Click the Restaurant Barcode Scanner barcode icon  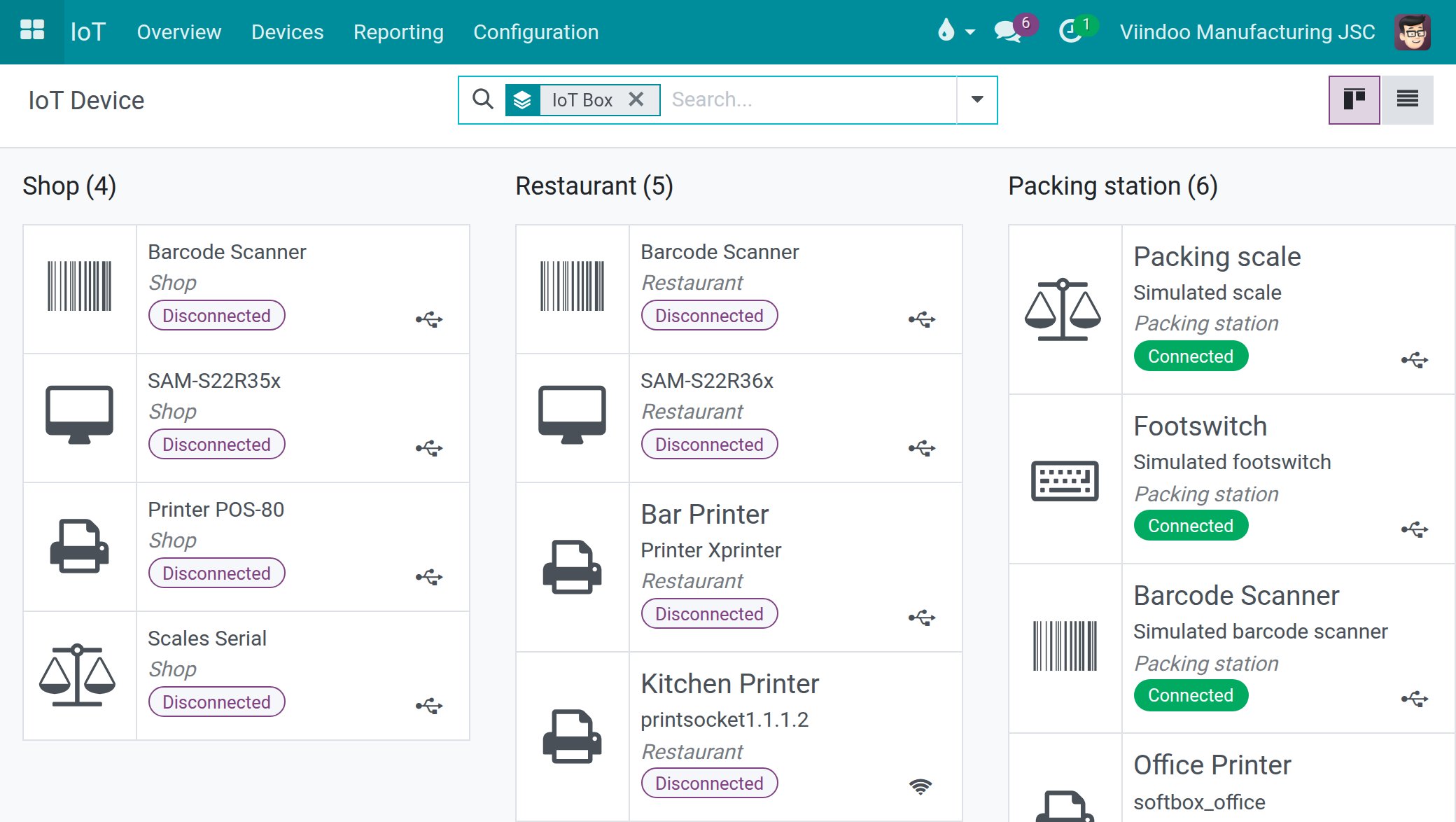572,286
